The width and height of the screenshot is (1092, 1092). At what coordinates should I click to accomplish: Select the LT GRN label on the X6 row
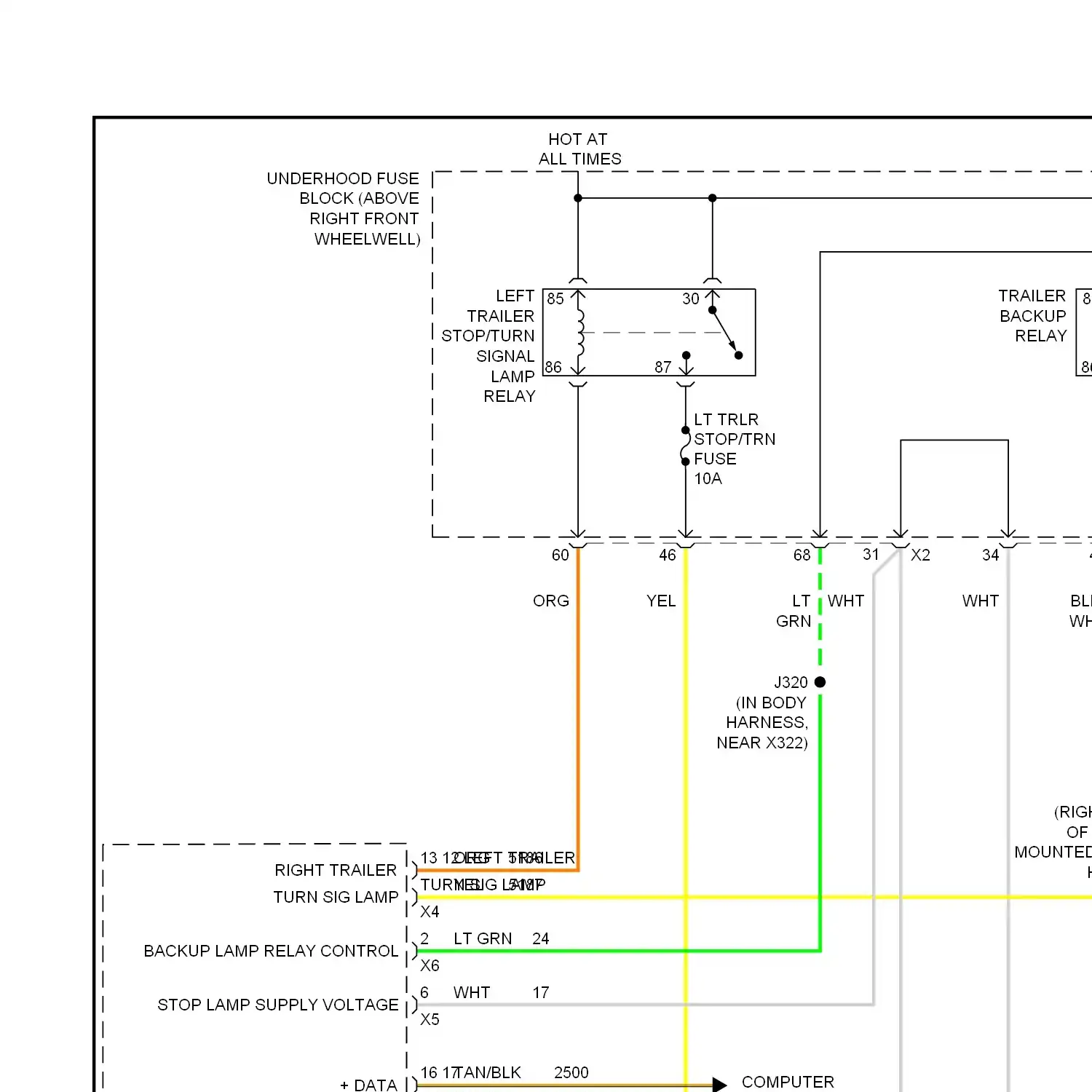point(483,939)
